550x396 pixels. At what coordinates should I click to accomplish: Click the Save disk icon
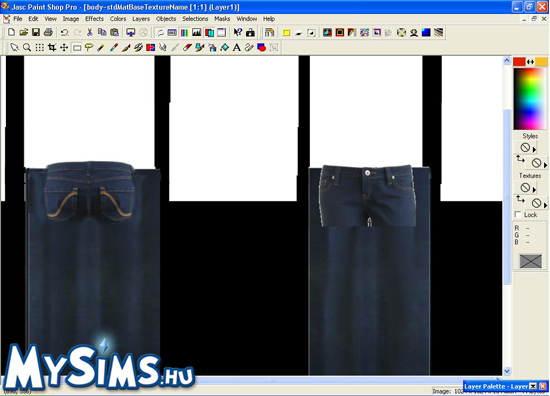coord(36,33)
